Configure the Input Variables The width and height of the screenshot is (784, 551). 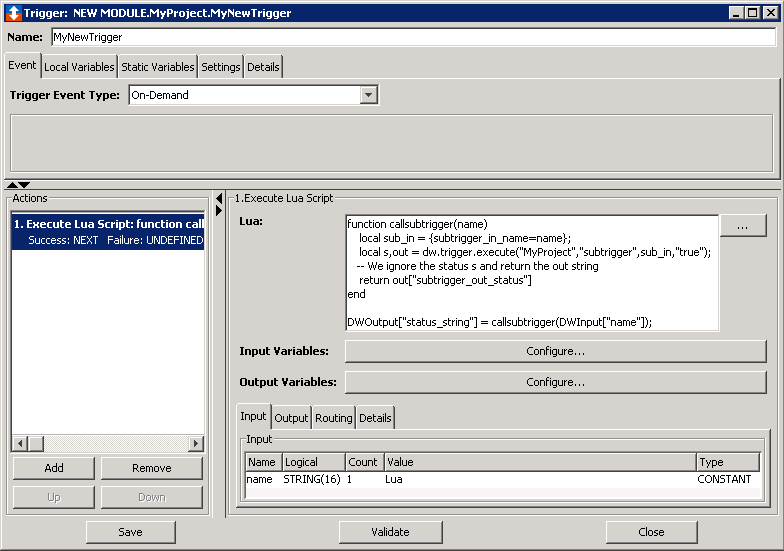tap(555, 352)
